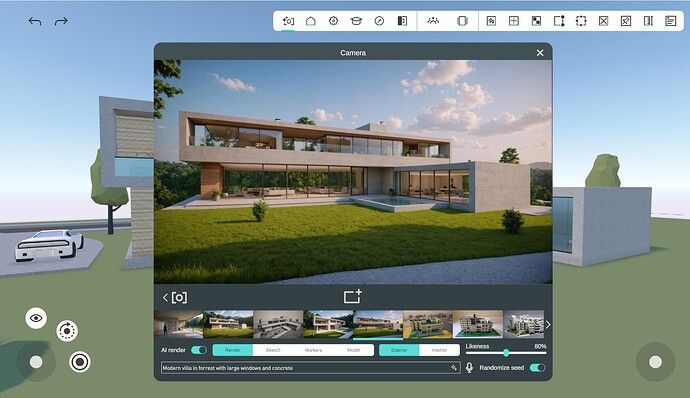Toggle the Randomize seed switch
690x398 pixels.
pos(537,367)
